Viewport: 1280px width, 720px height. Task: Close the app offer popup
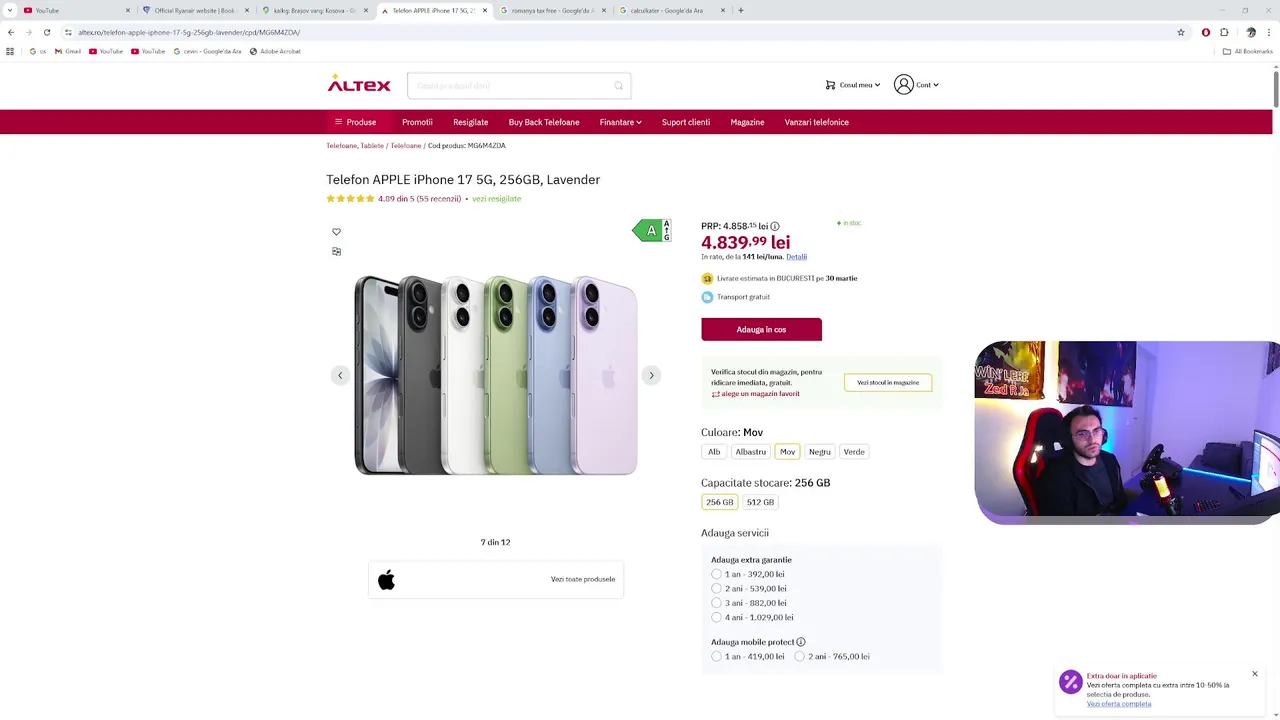pyautogui.click(x=1254, y=674)
